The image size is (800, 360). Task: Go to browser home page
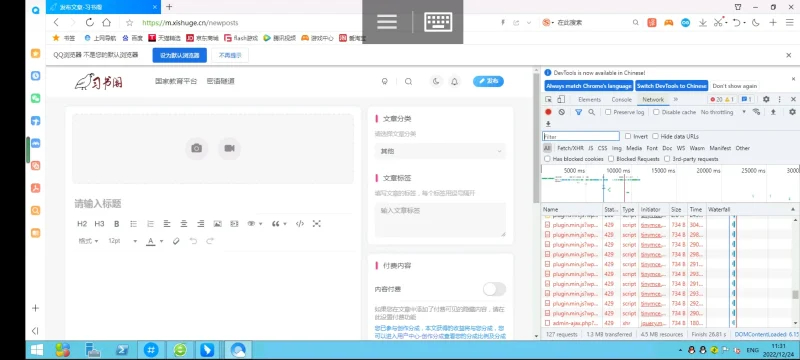click(106, 22)
